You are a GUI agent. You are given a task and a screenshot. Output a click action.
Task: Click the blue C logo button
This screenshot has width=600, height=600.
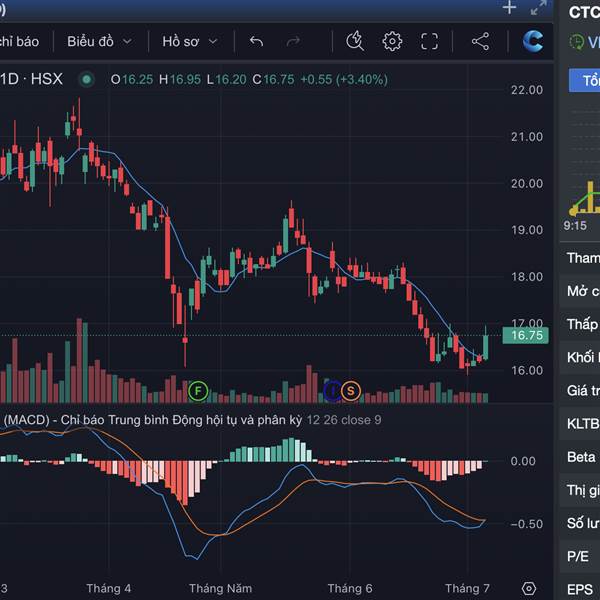click(x=533, y=41)
